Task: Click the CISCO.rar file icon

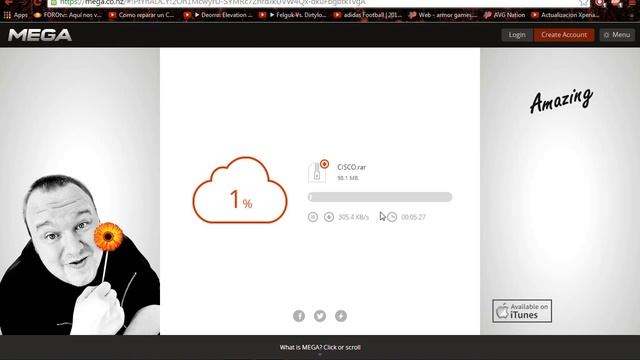Action: tap(317, 172)
